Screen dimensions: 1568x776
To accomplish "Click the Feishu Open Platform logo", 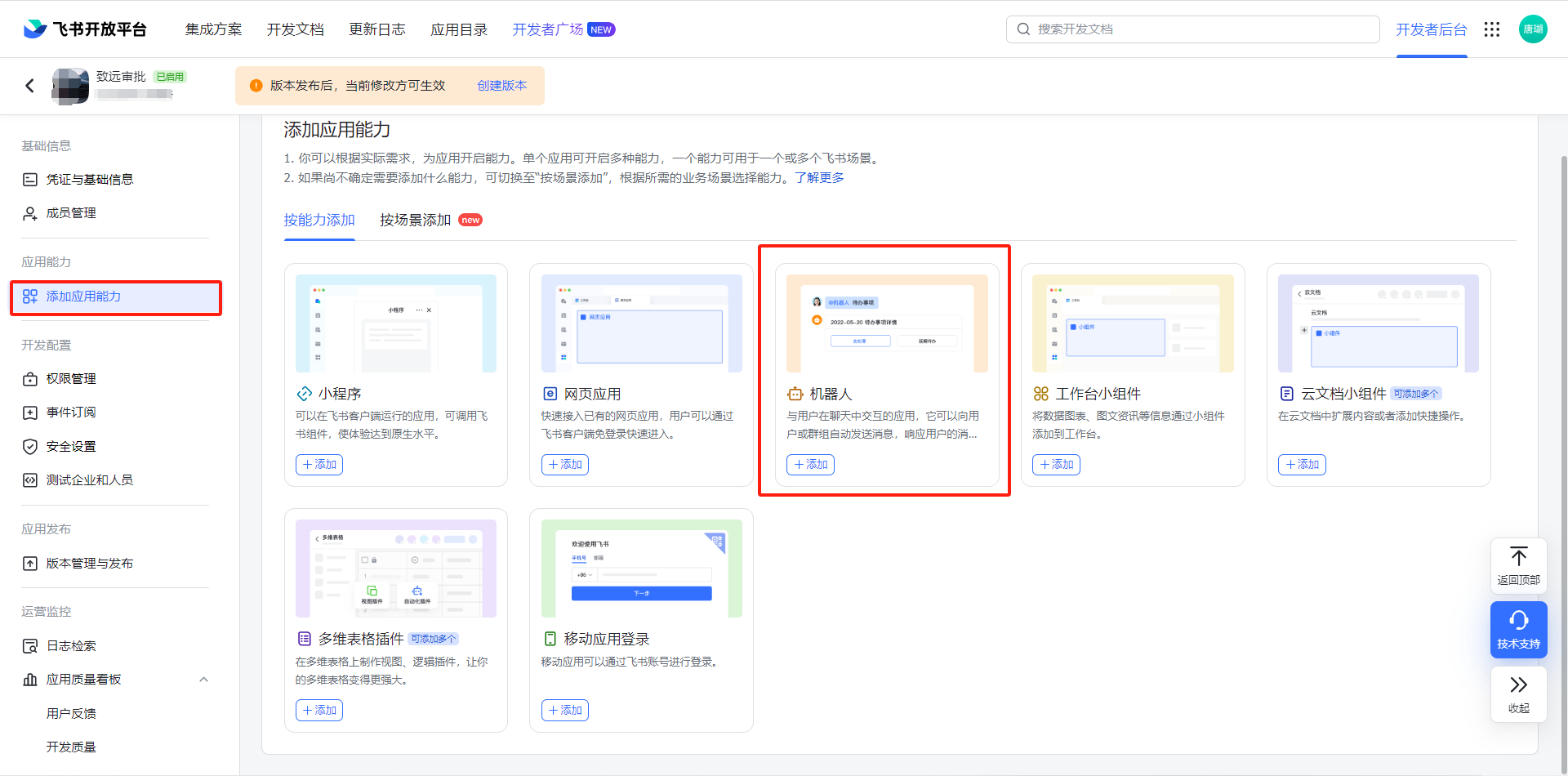I will 85,29.
